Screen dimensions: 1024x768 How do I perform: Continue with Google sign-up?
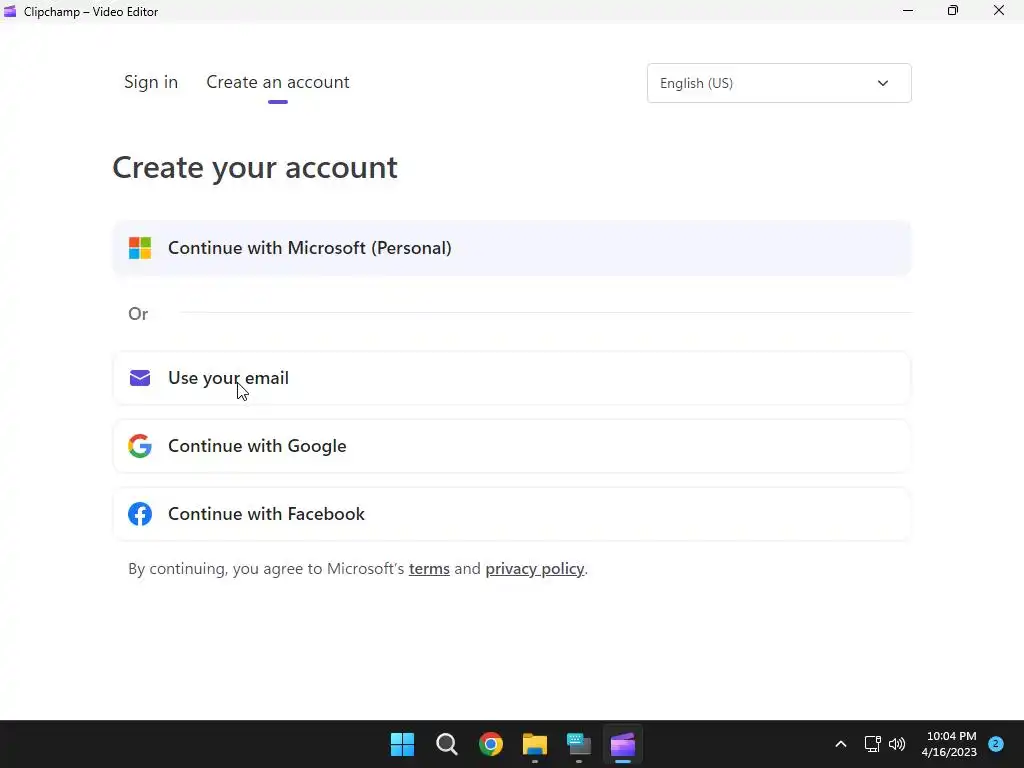coord(512,446)
